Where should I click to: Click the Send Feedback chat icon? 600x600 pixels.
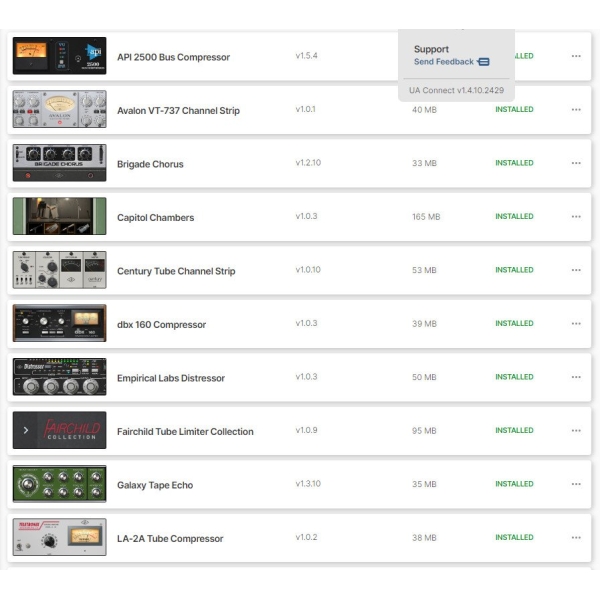point(483,62)
